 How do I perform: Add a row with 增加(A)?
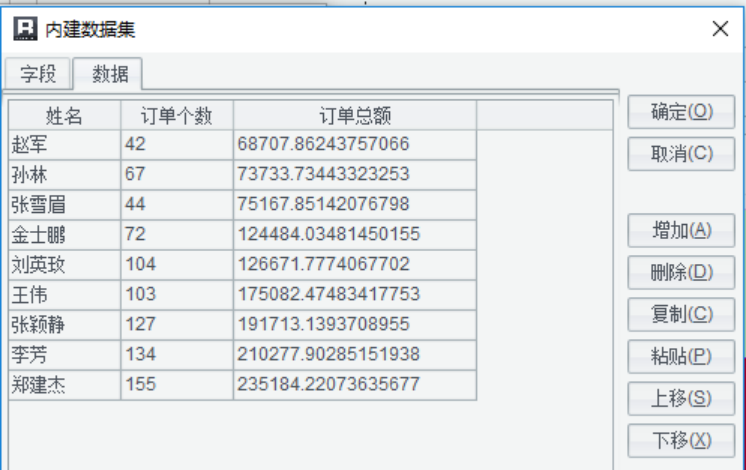pyautogui.click(x=681, y=231)
